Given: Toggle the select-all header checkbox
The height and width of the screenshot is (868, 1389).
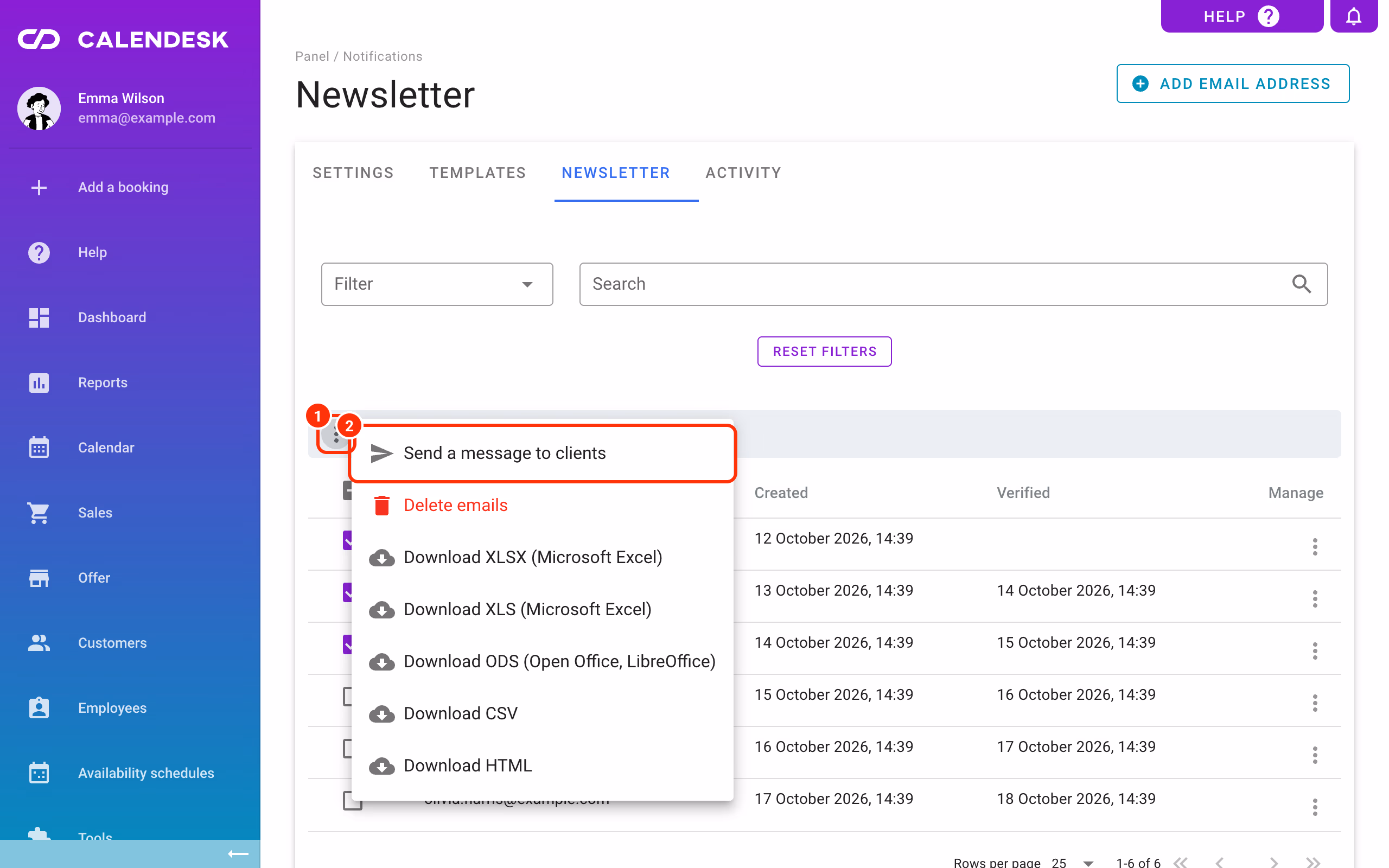Looking at the screenshot, I should click(x=347, y=491).
